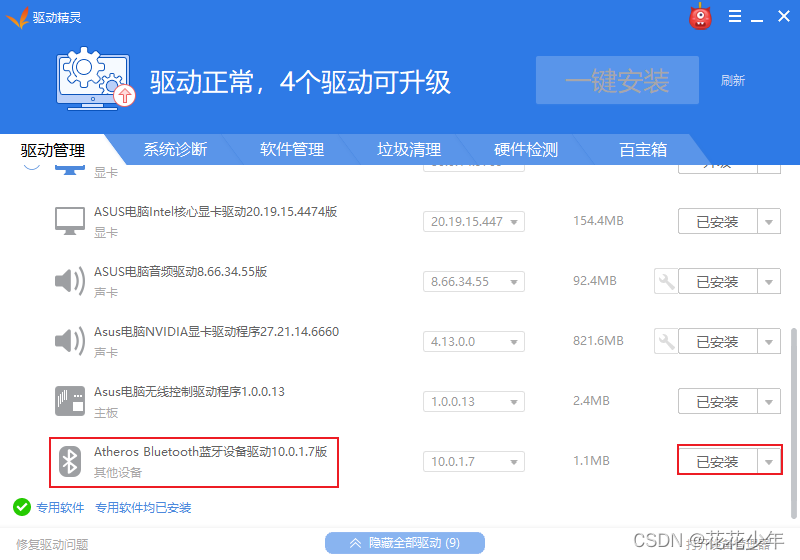This screenshot has height=560, width=800.
Task: Open version dropdown 8.66.34.55
Action: [473, 282]
